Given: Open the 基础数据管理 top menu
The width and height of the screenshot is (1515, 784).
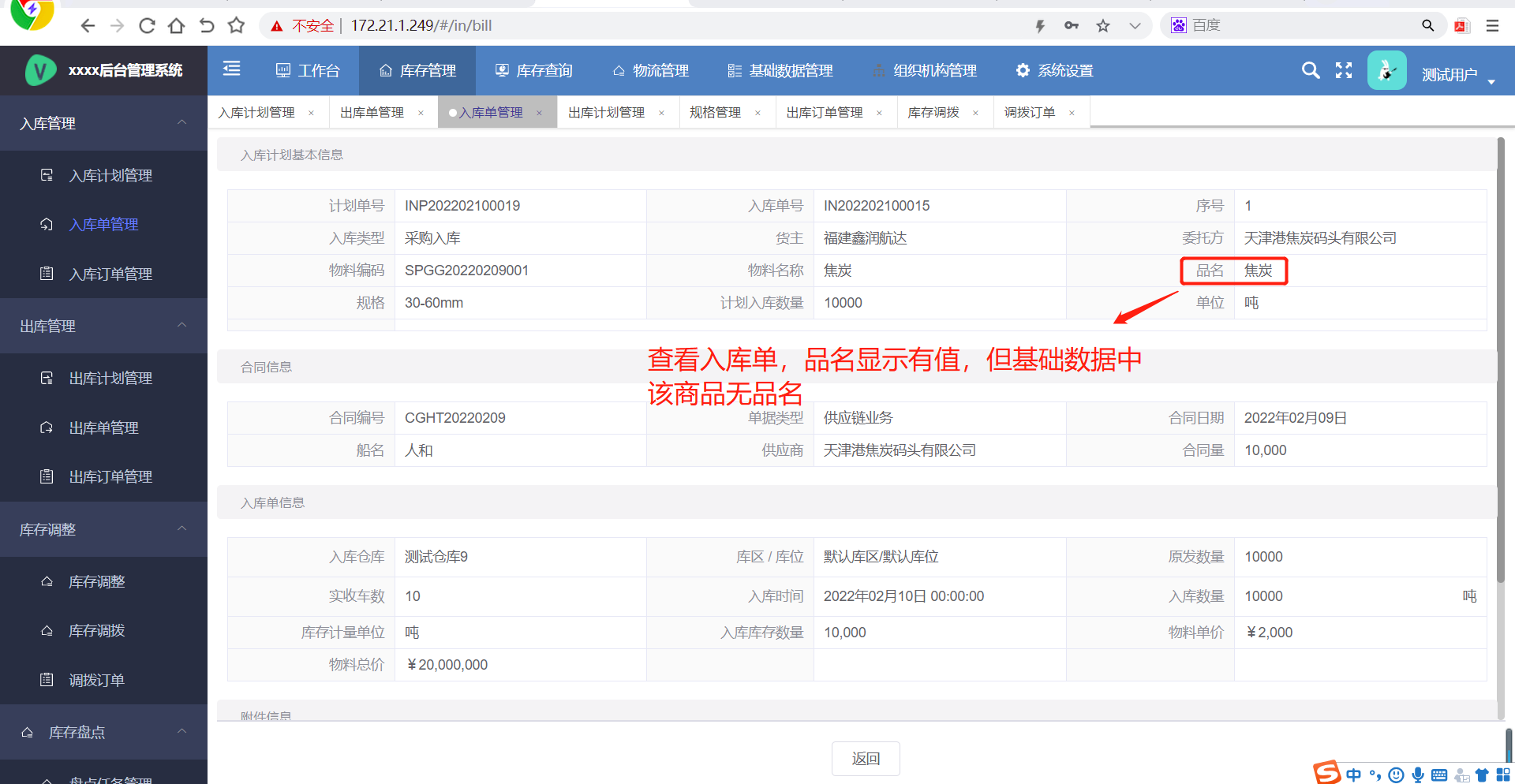Looking at the screenshot, I should [x=780, y=70].
